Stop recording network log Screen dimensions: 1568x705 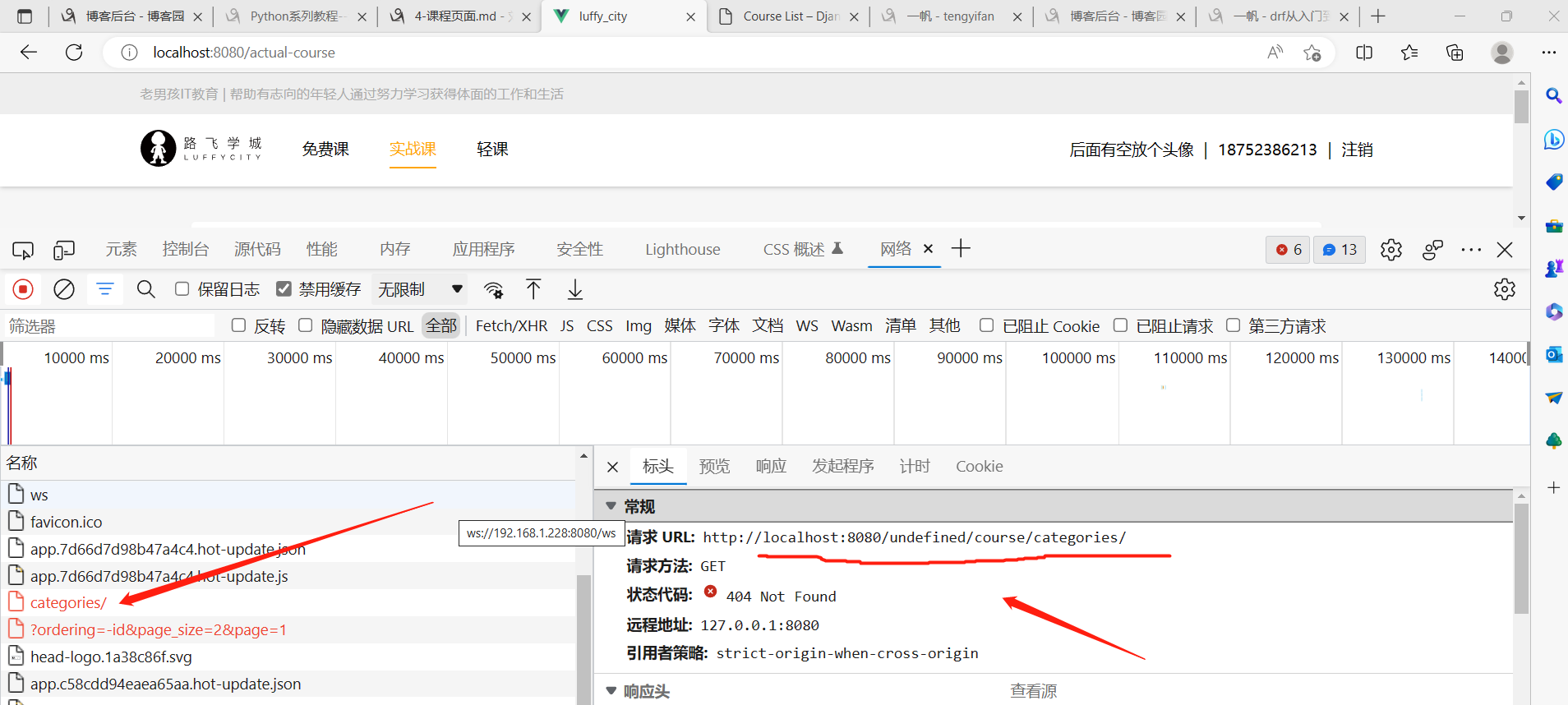23,289
